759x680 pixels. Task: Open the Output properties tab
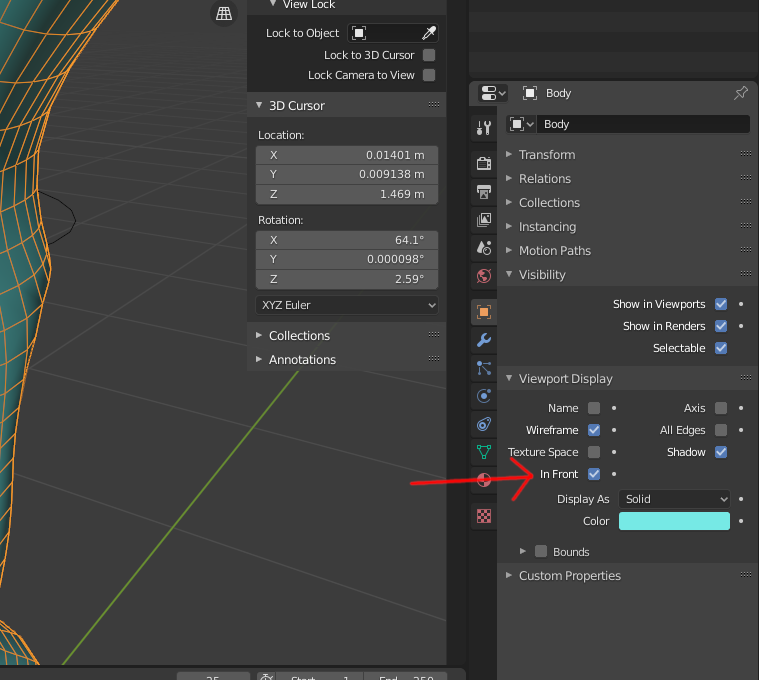484,192
